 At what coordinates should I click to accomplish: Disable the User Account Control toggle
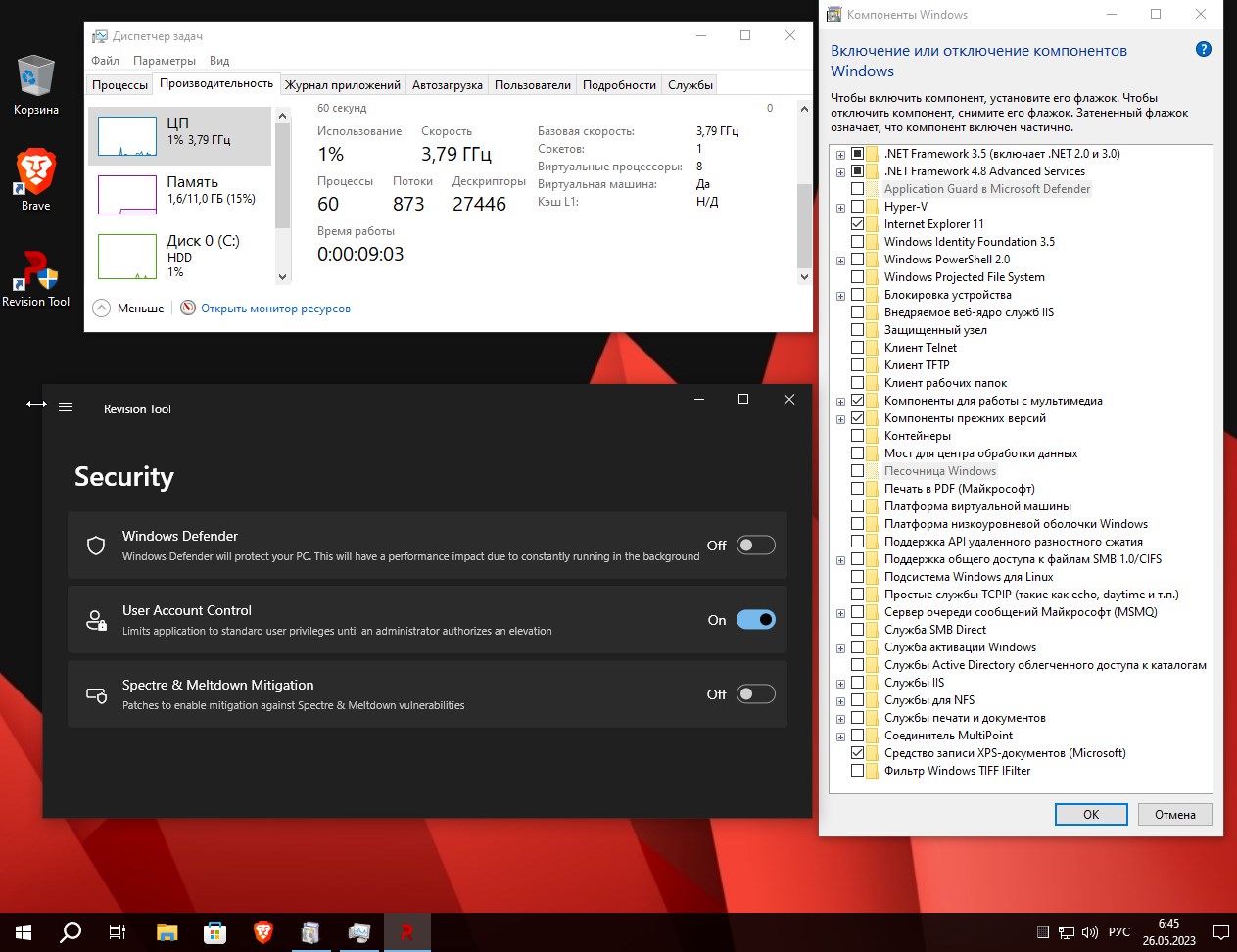(755, 620)
